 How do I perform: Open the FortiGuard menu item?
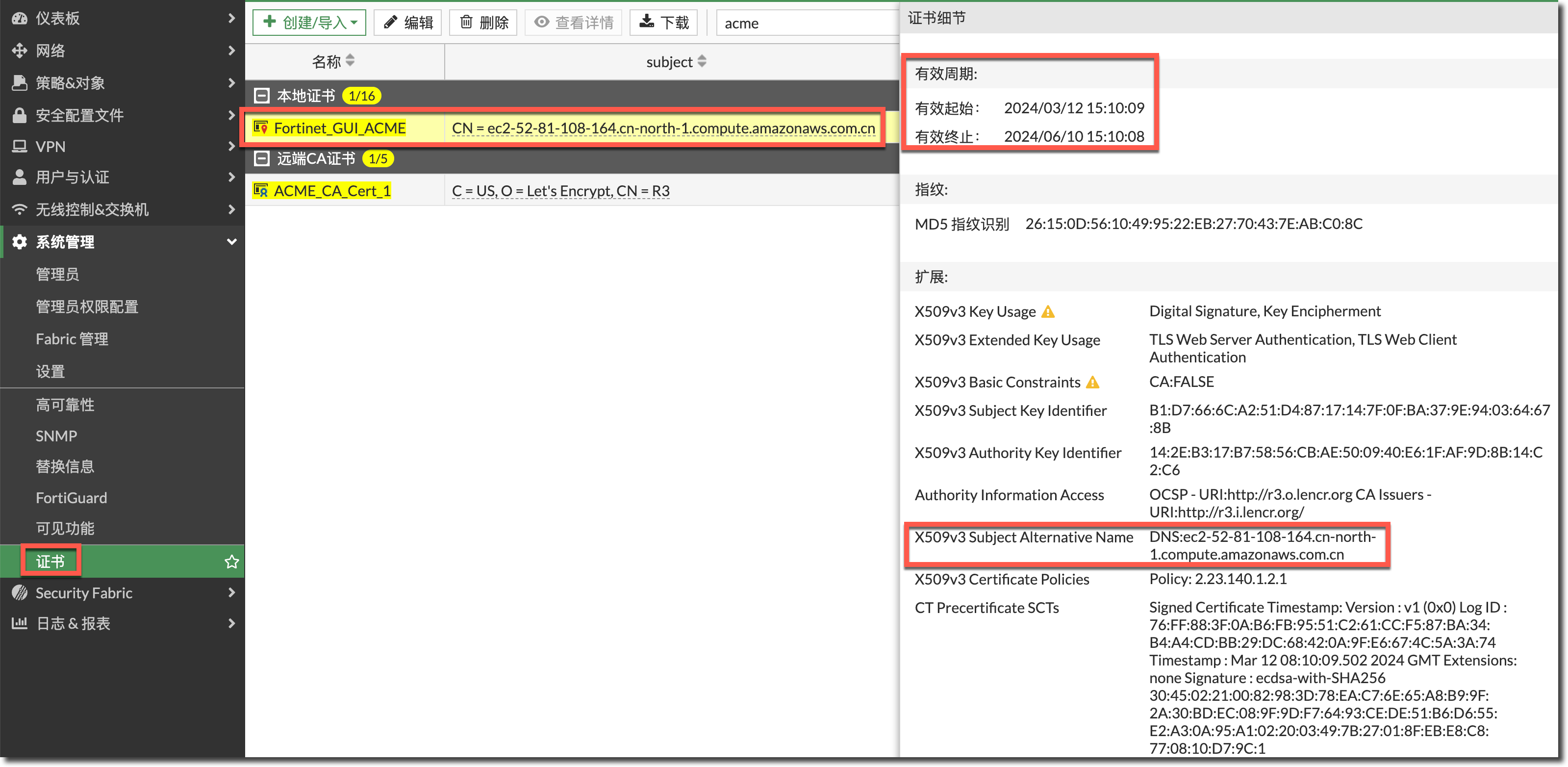[x=71, y=498]
